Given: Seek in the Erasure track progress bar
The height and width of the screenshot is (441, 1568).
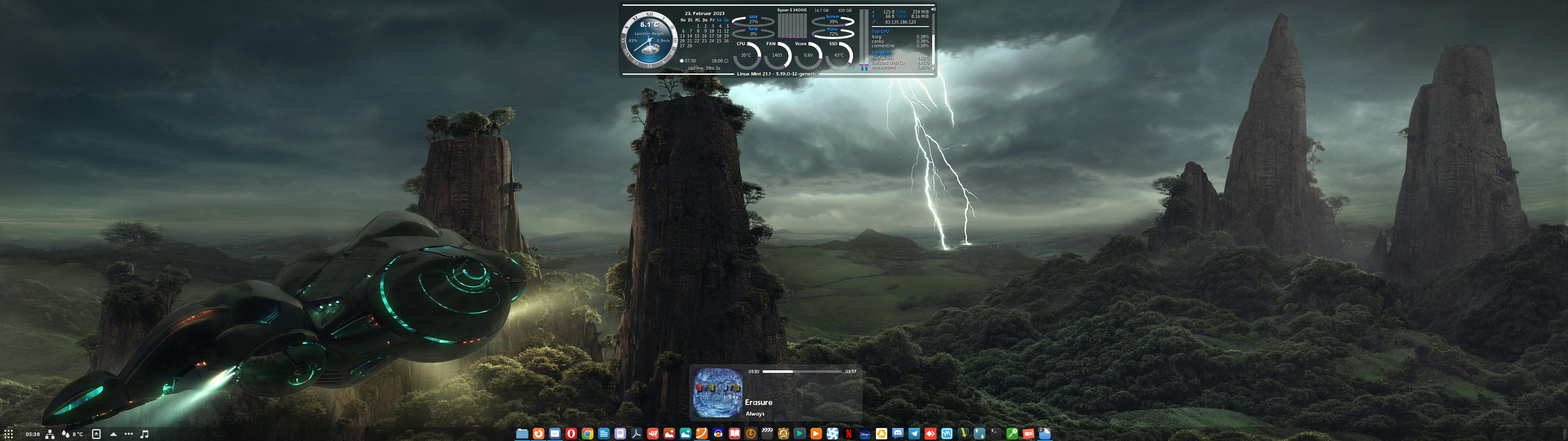Looking at the screenshot, I should 802,372.
